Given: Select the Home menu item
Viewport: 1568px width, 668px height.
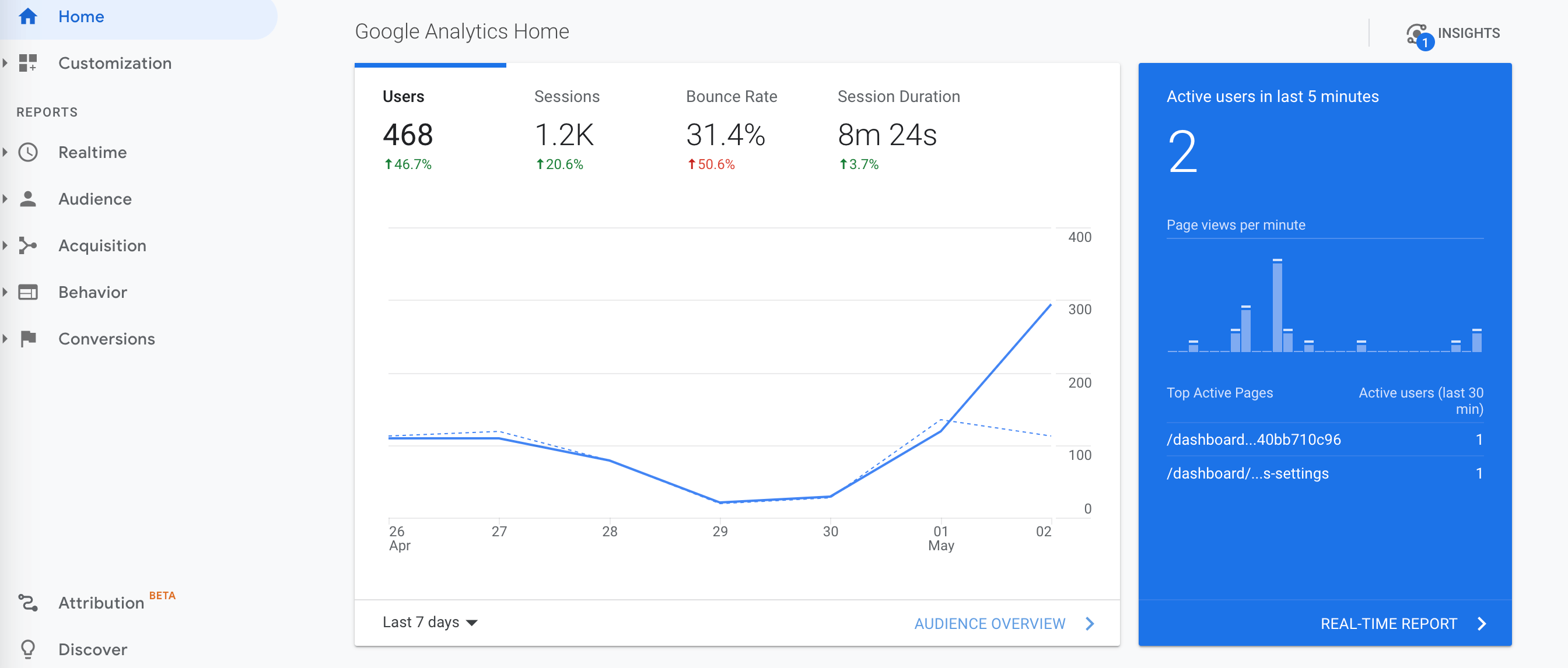Looking at the screenshot, I should click(x=138, y=17).
